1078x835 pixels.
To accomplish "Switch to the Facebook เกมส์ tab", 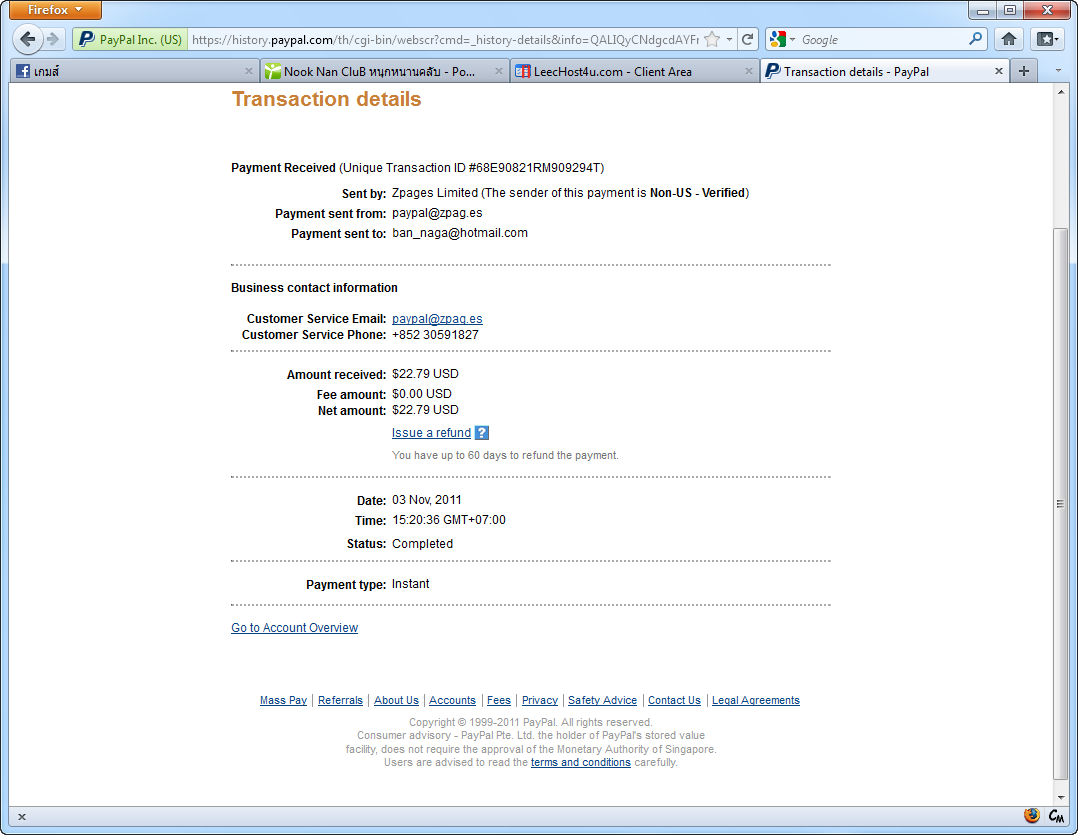I will pyautogui.click(x=134, y=71).
